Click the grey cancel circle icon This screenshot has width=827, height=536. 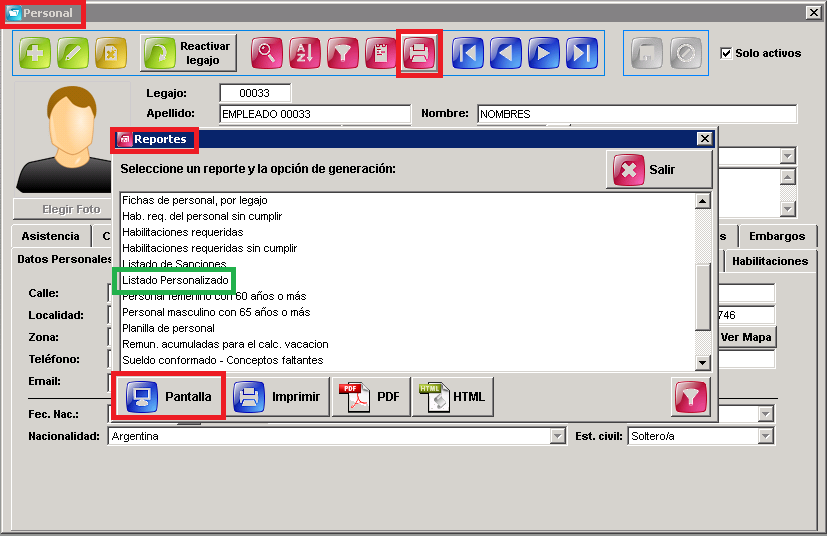tap(686, 53)
